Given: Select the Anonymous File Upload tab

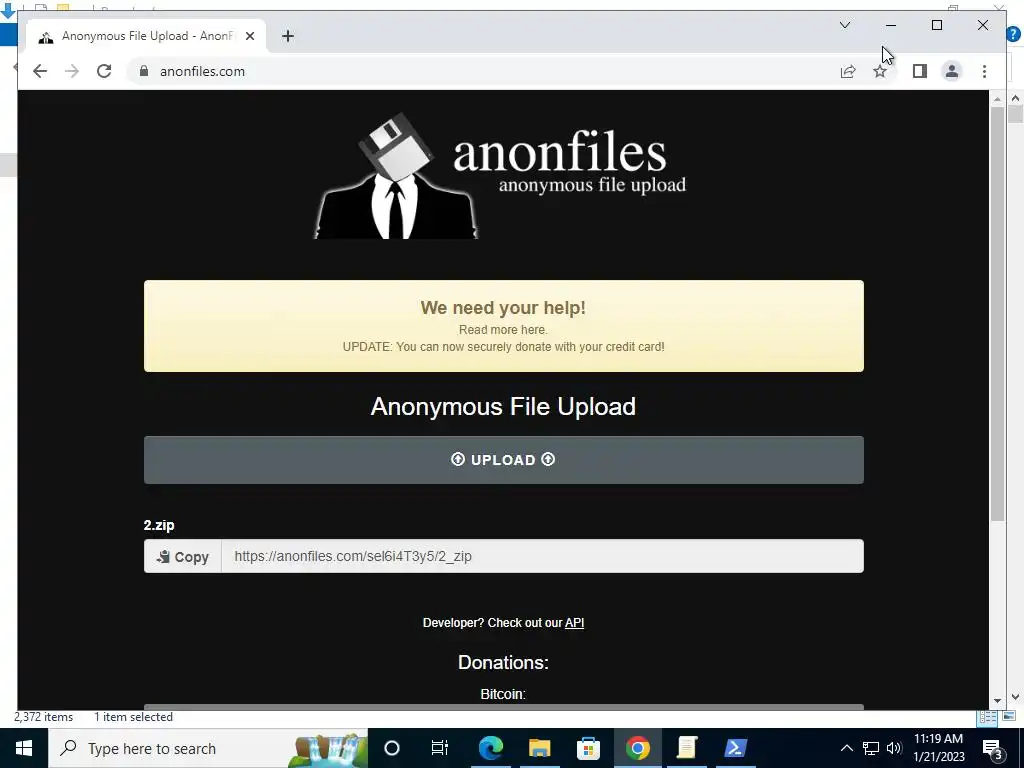Looking at the screenshot, I should [x=146, y=36].
